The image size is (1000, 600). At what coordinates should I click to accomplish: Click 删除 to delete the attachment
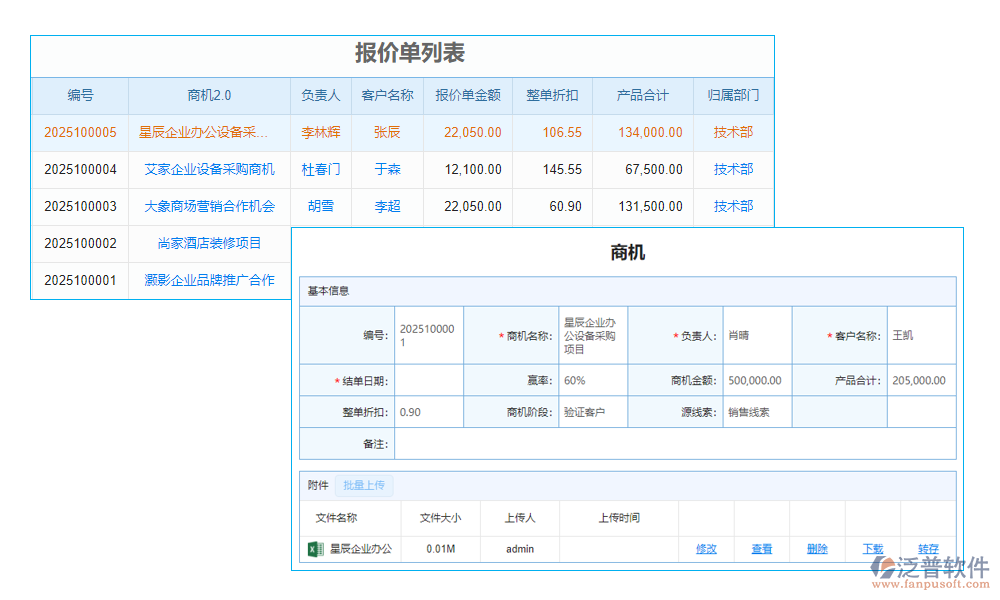click(x=816, y=548)
